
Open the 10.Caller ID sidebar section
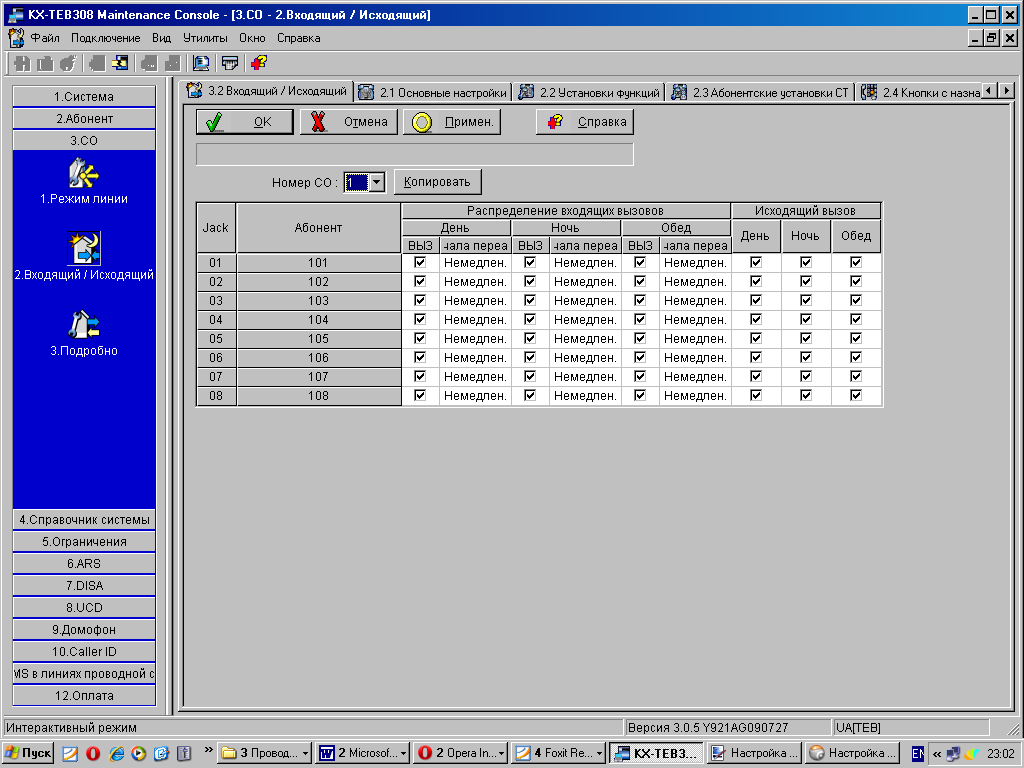click(84, 652)
